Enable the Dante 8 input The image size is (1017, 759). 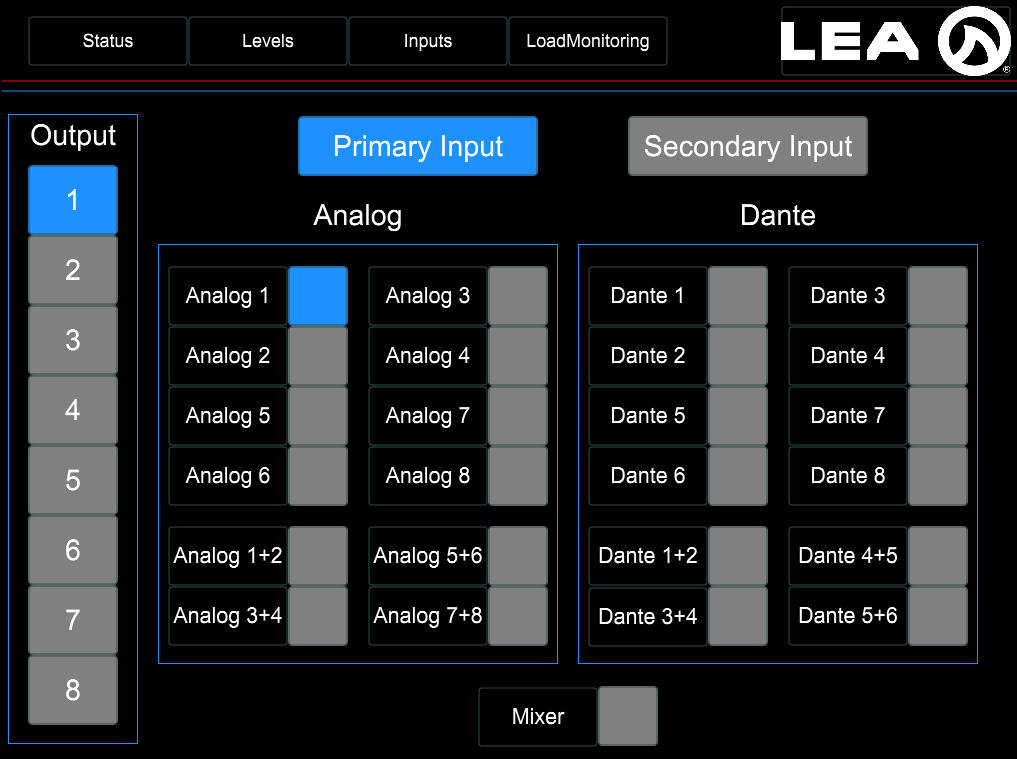coord(938,476)
